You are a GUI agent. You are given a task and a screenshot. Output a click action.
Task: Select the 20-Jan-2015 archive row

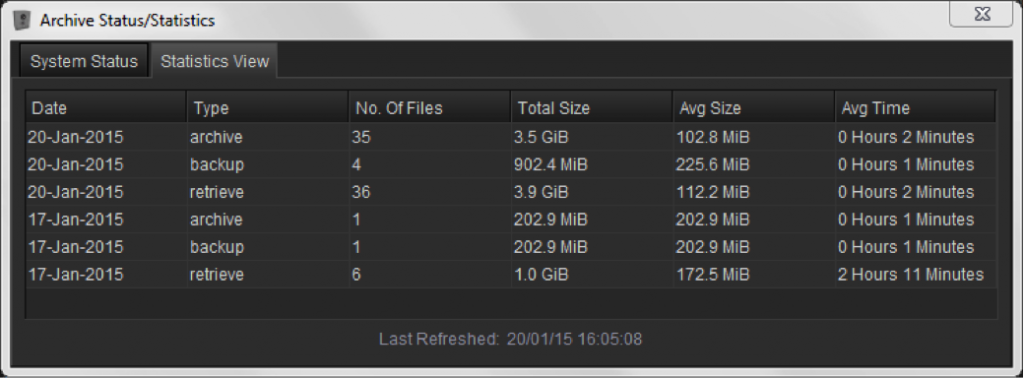(x=511, y=137)
